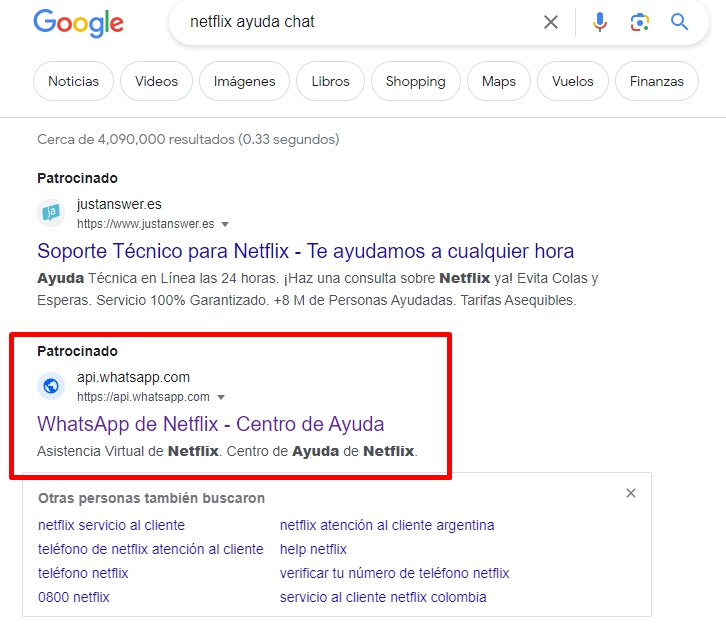Click 'Ayuda Técnica en Línea' ad description
Image resolution: width=726 pixels, height=636 pixels.
[x=318, y=289]
